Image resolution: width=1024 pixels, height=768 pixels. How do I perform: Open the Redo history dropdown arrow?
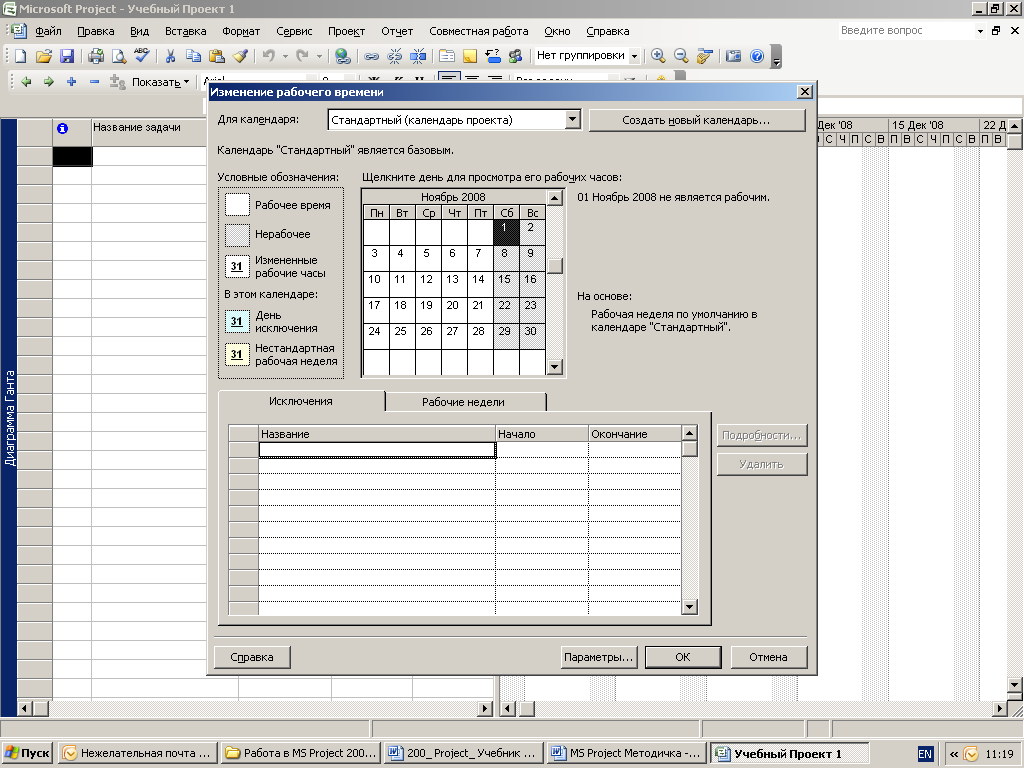click(319, 56)
